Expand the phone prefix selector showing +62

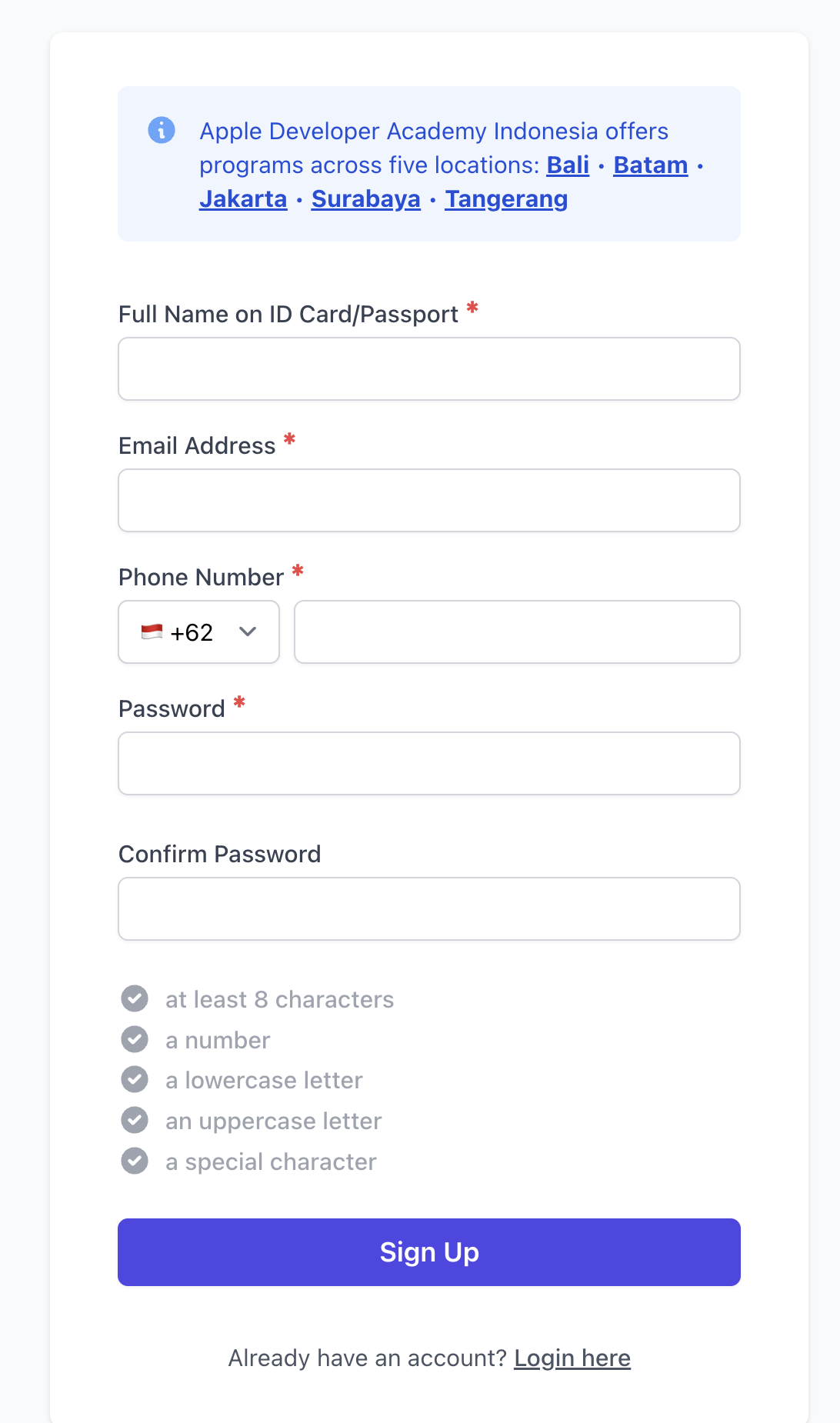(198, 632)
